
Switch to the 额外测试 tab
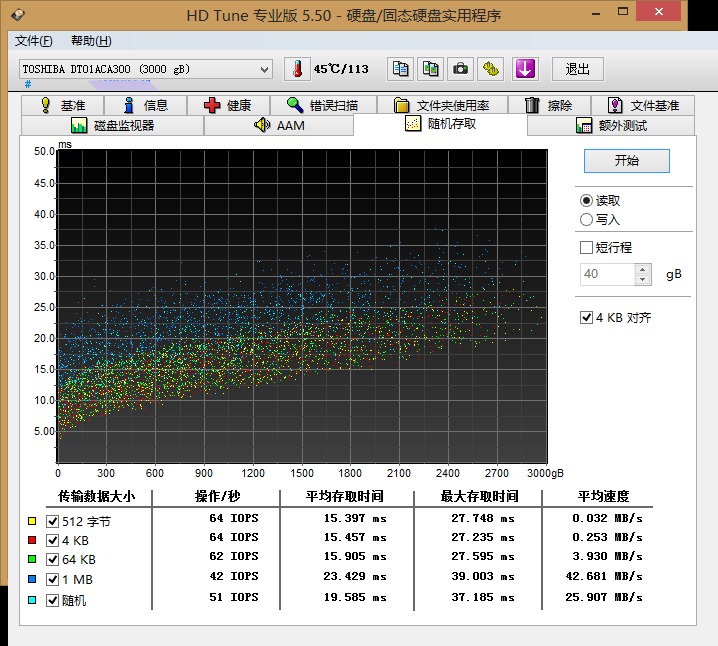pyautogui.click(x=611, y=125)
